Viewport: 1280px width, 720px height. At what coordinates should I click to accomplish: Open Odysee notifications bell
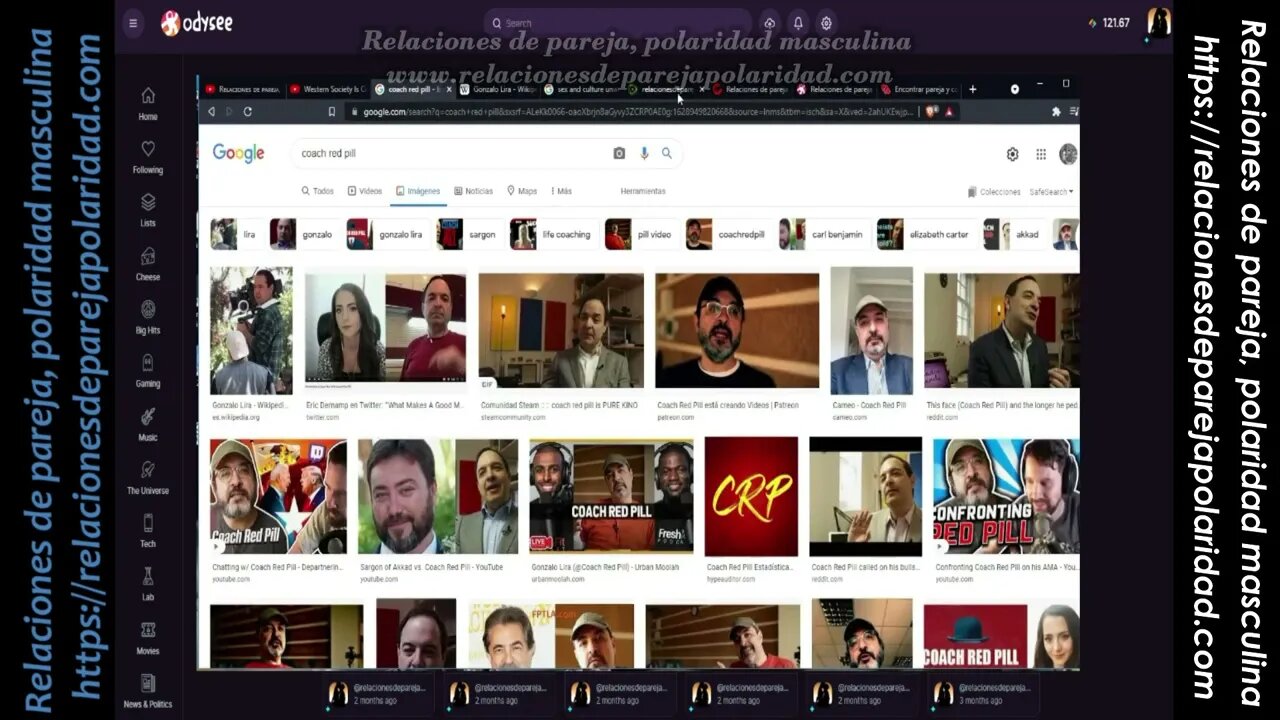pos(798,23)
